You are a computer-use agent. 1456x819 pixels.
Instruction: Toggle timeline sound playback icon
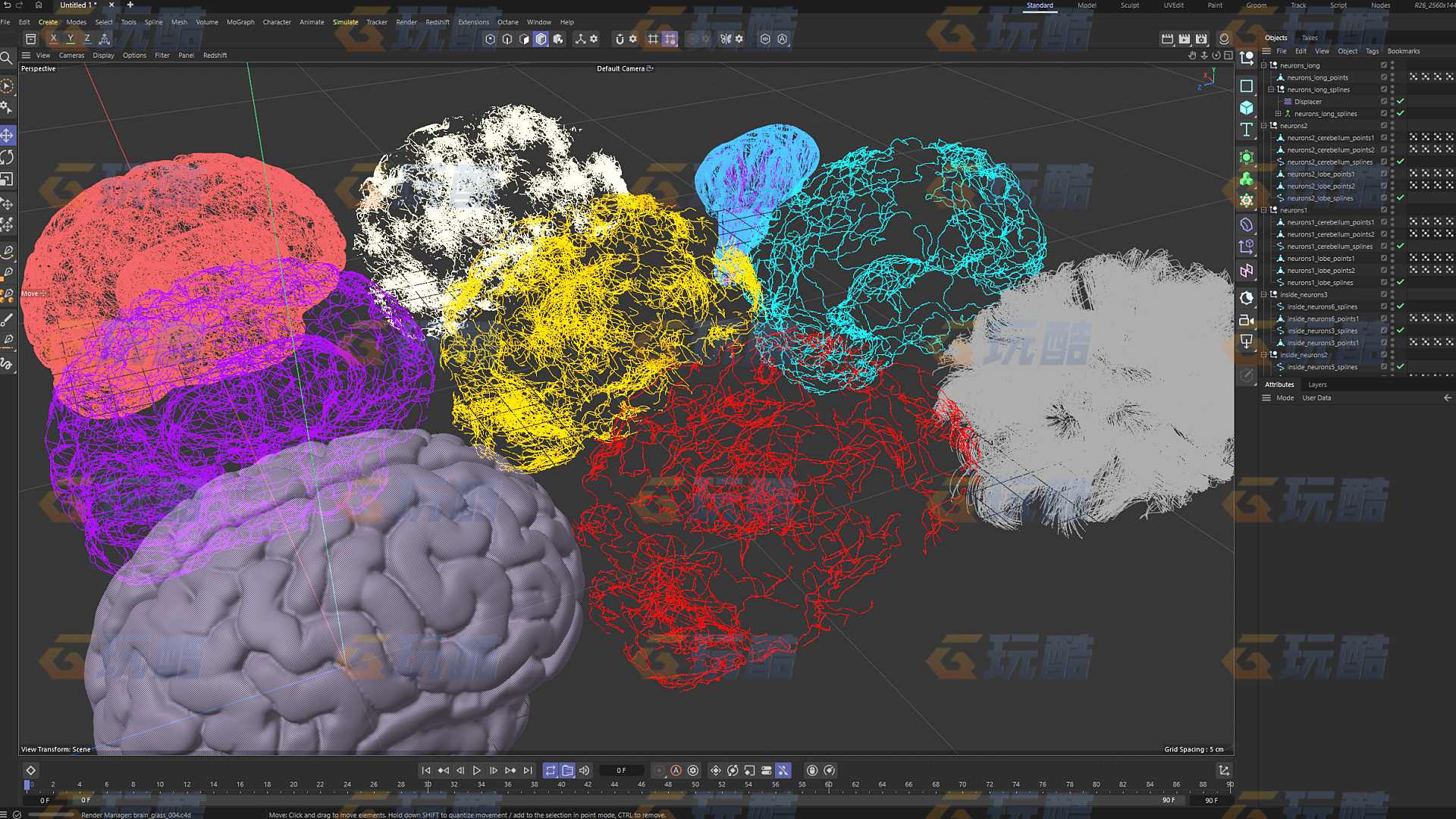[x=584, y=770]
